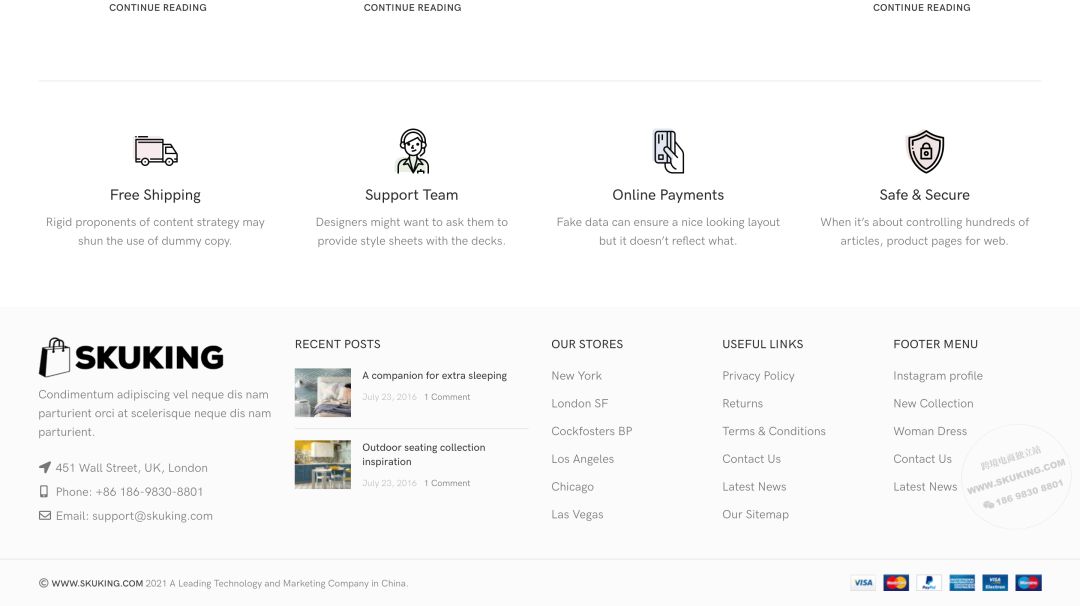Click the phone number +86 186-9830-8801
Screen dimensions: 1080x606
coord(149,492)
